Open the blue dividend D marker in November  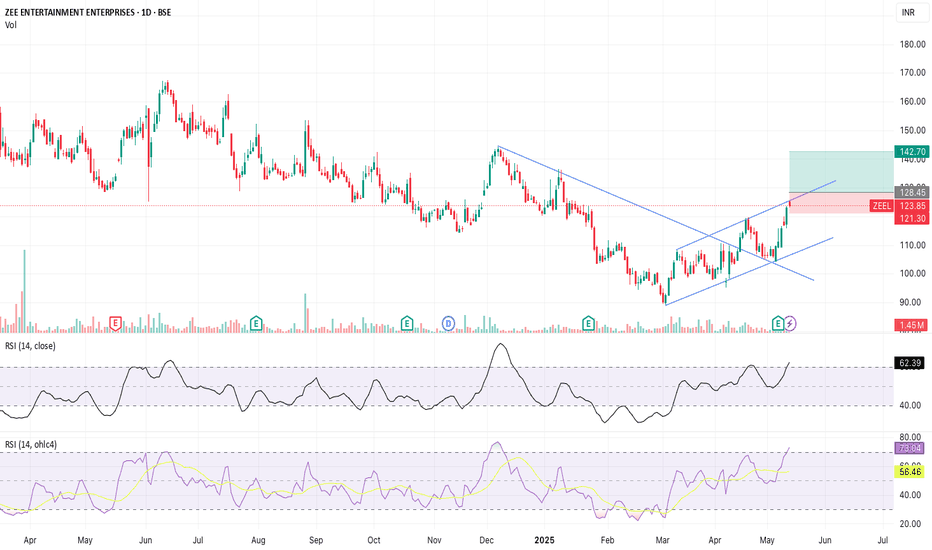448,323
